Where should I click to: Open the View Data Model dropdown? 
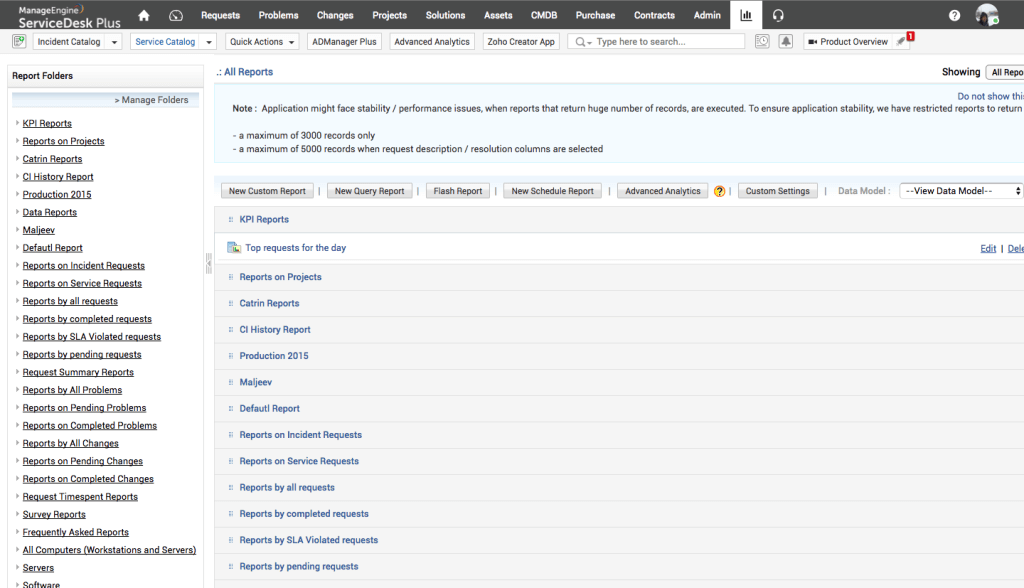(x=961, y=191)
